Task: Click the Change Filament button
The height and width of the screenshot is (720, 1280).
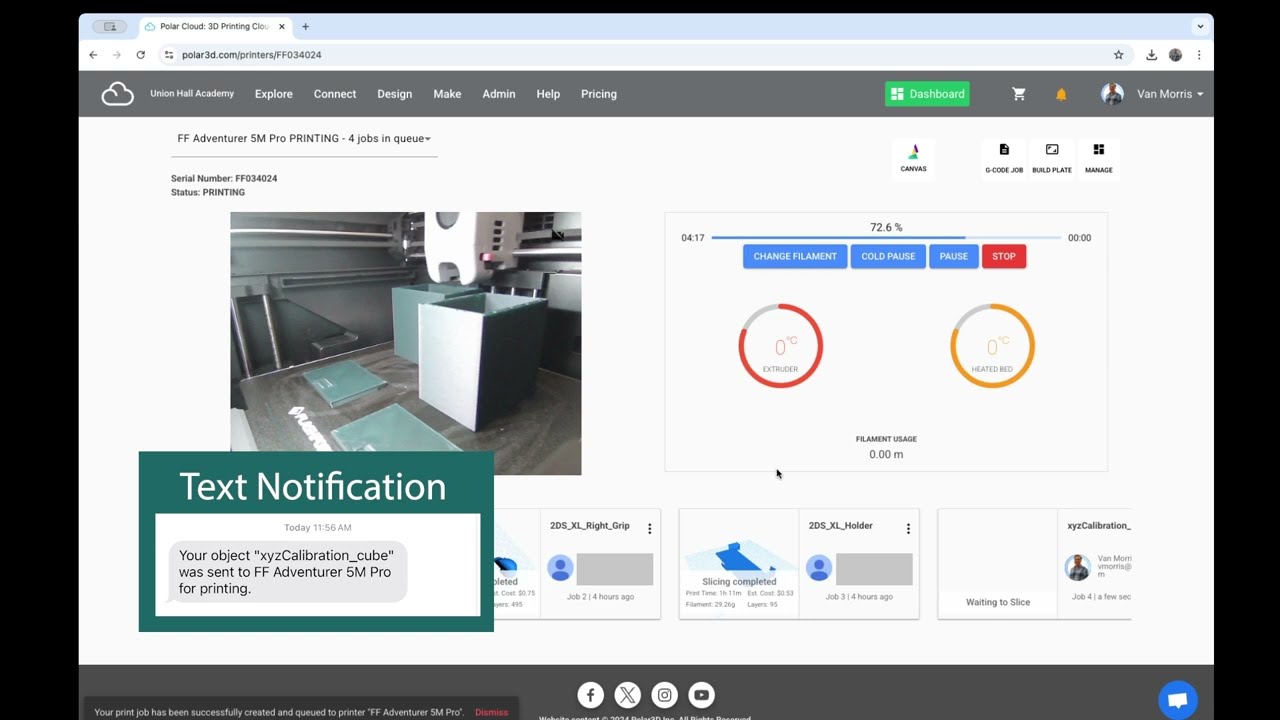Action: coord(795,257)
